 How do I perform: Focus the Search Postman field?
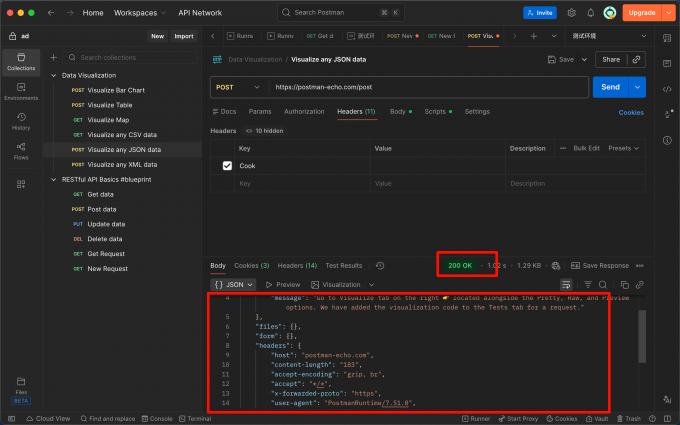tap(341, 13)
